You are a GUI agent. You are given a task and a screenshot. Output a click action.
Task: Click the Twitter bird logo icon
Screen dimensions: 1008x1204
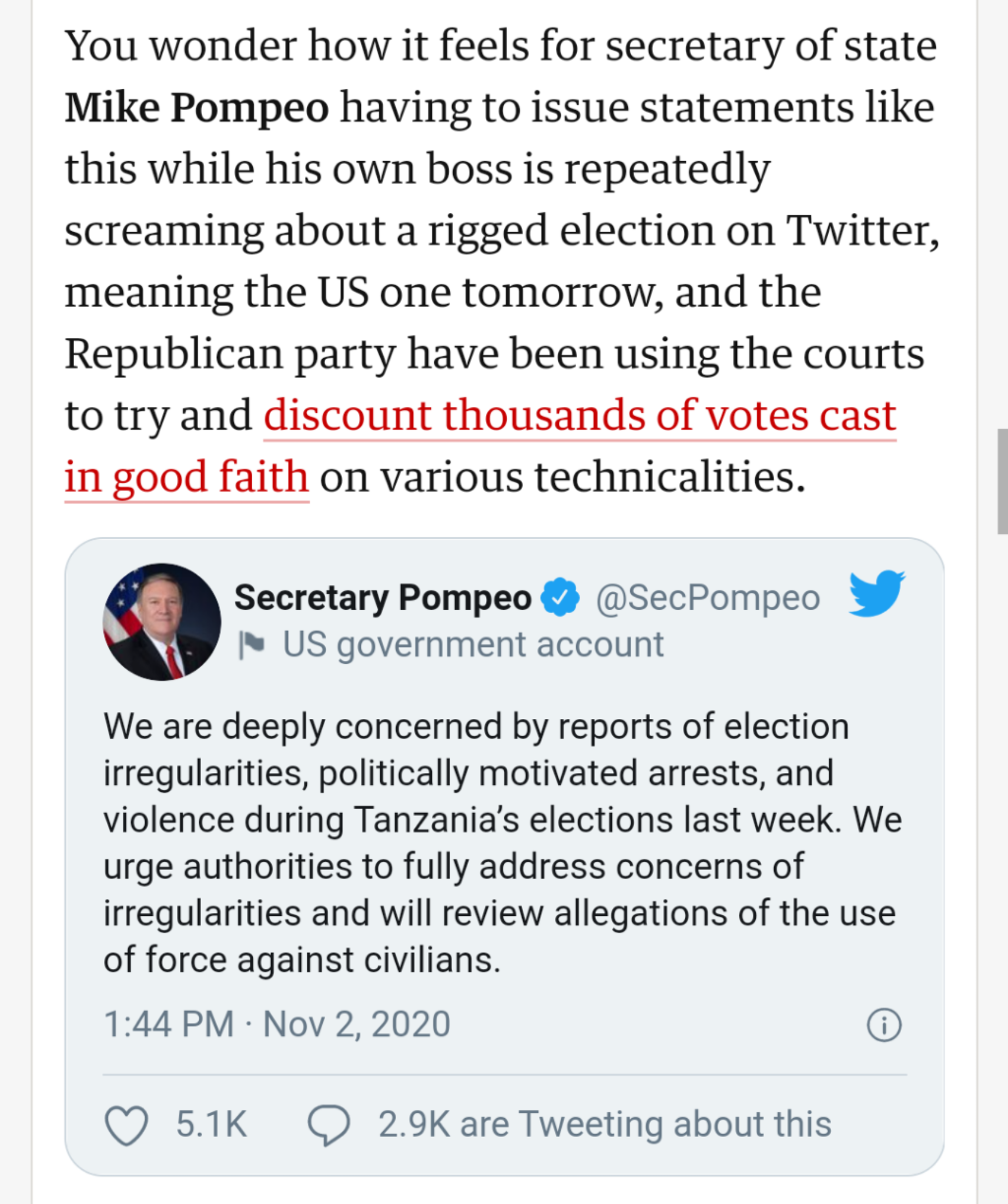[877, 593]
